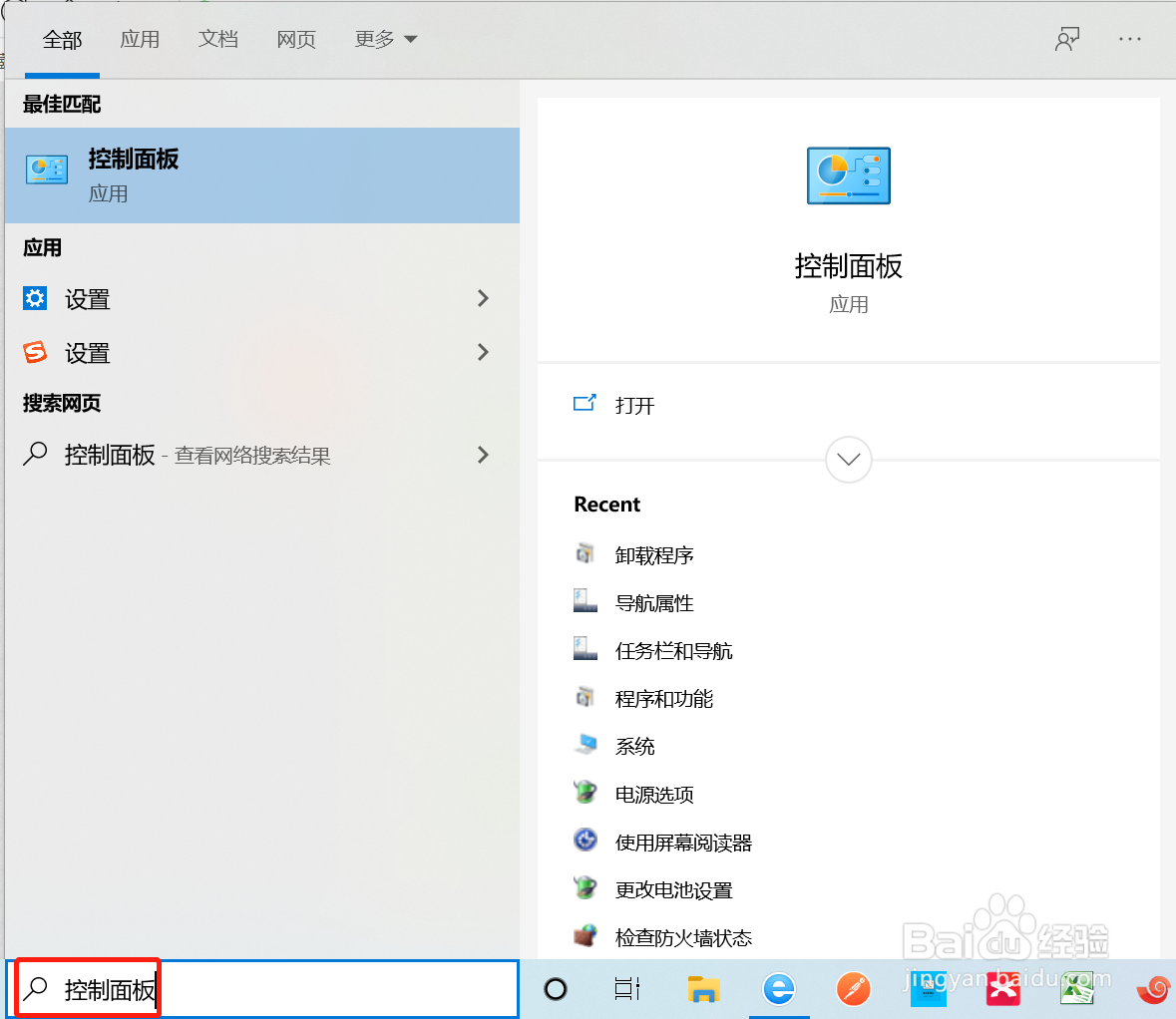Open 卸载程序 from the Recent list
The width and height of the screenshot is (1176, 1019).
coord(654,554)
